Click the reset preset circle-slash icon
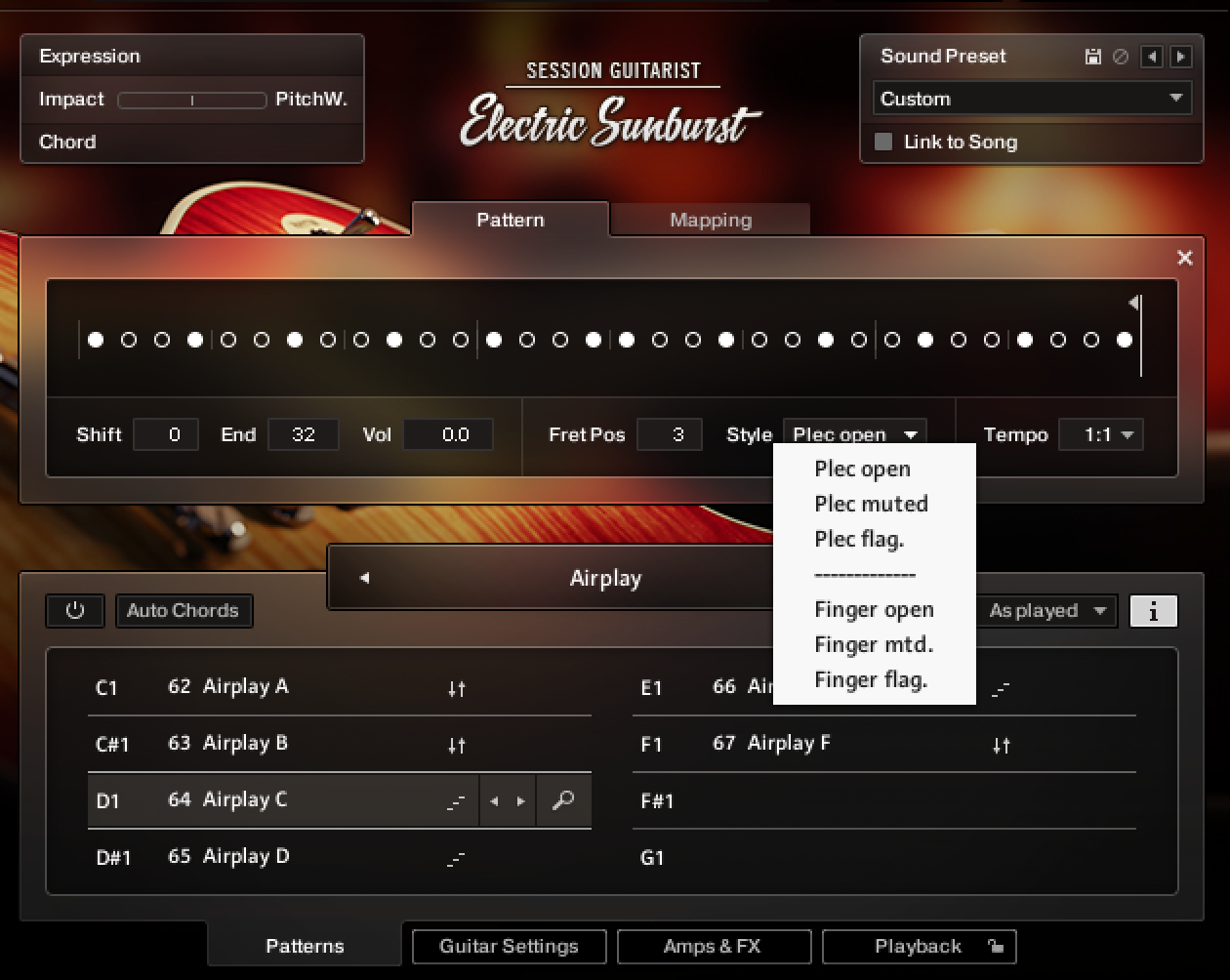Screen dimensions: 1230x980 pos(1121,57)
